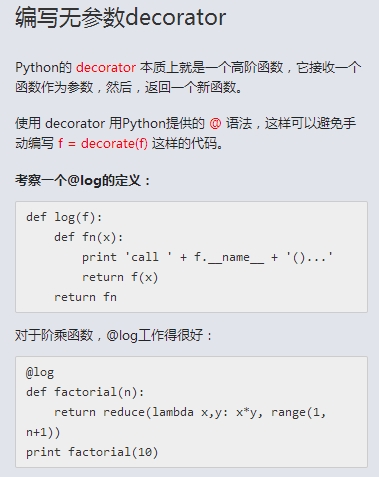379x477 pixels.
Task: Click the line def factorial(n):
Action: coord(85,392)
